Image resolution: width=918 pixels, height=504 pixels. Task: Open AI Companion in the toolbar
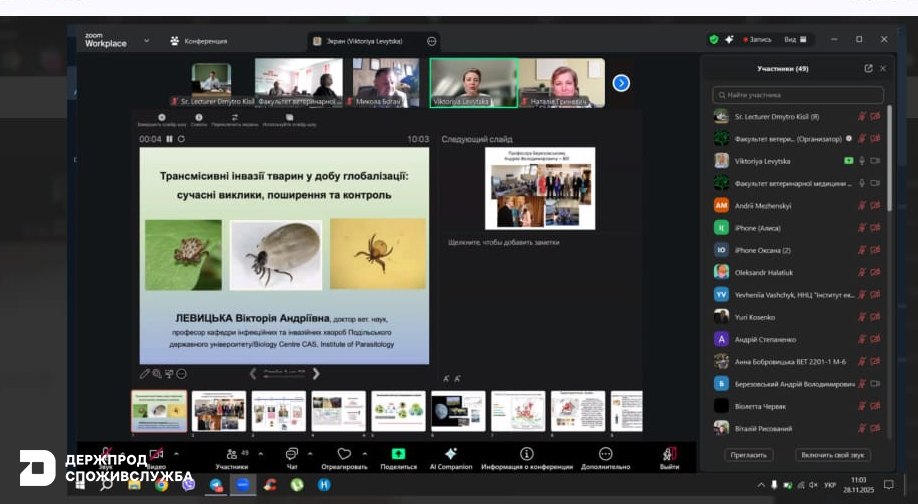[x=451, y=454]
